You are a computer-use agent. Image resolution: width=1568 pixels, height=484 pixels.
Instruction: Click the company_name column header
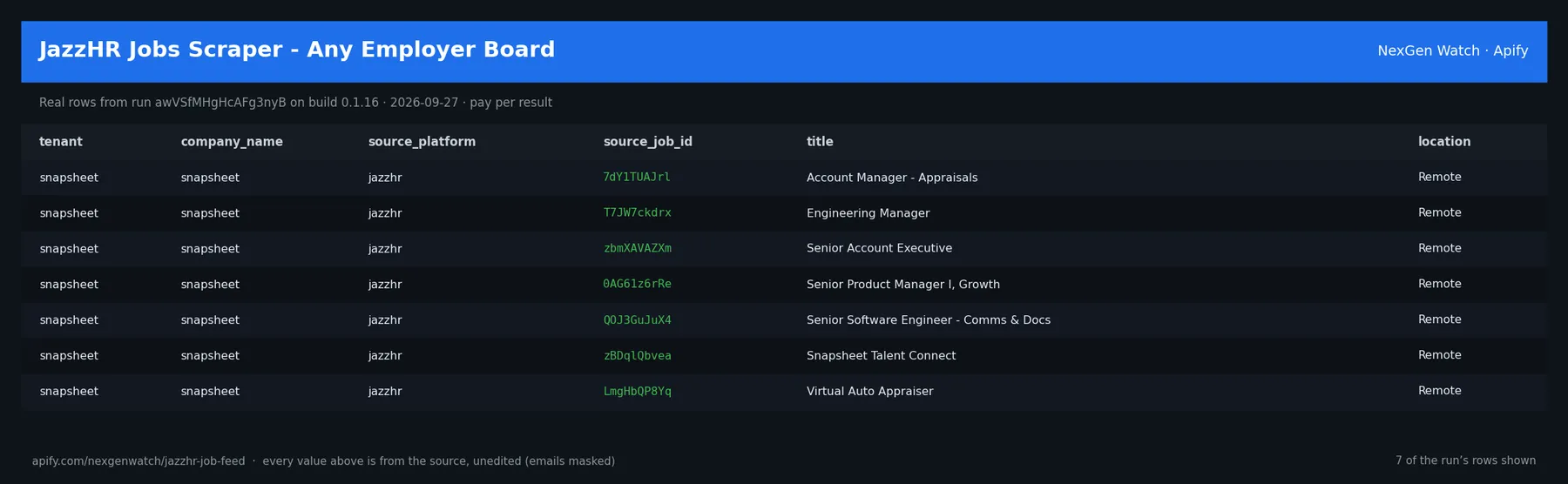pyautogui.click(x=232, y=142)
